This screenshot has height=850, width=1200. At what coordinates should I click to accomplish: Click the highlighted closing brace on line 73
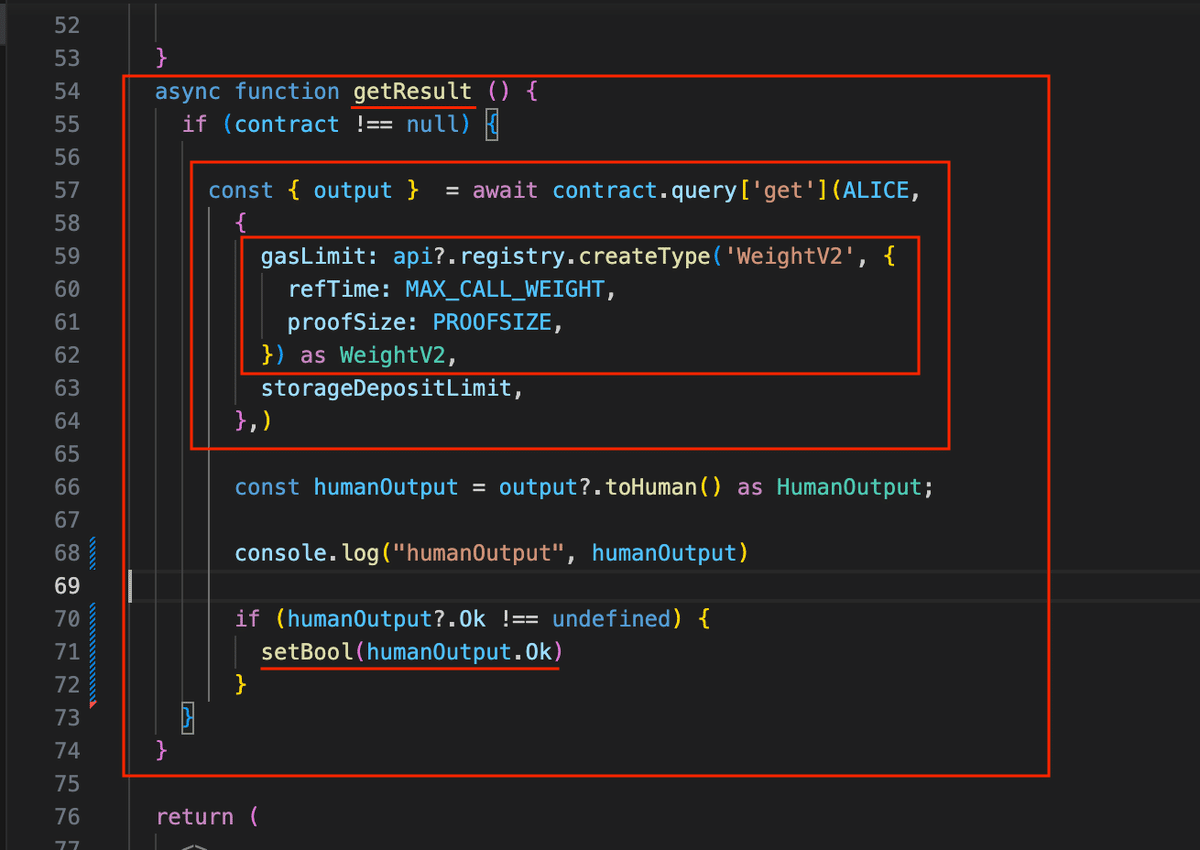click(187, 717)
